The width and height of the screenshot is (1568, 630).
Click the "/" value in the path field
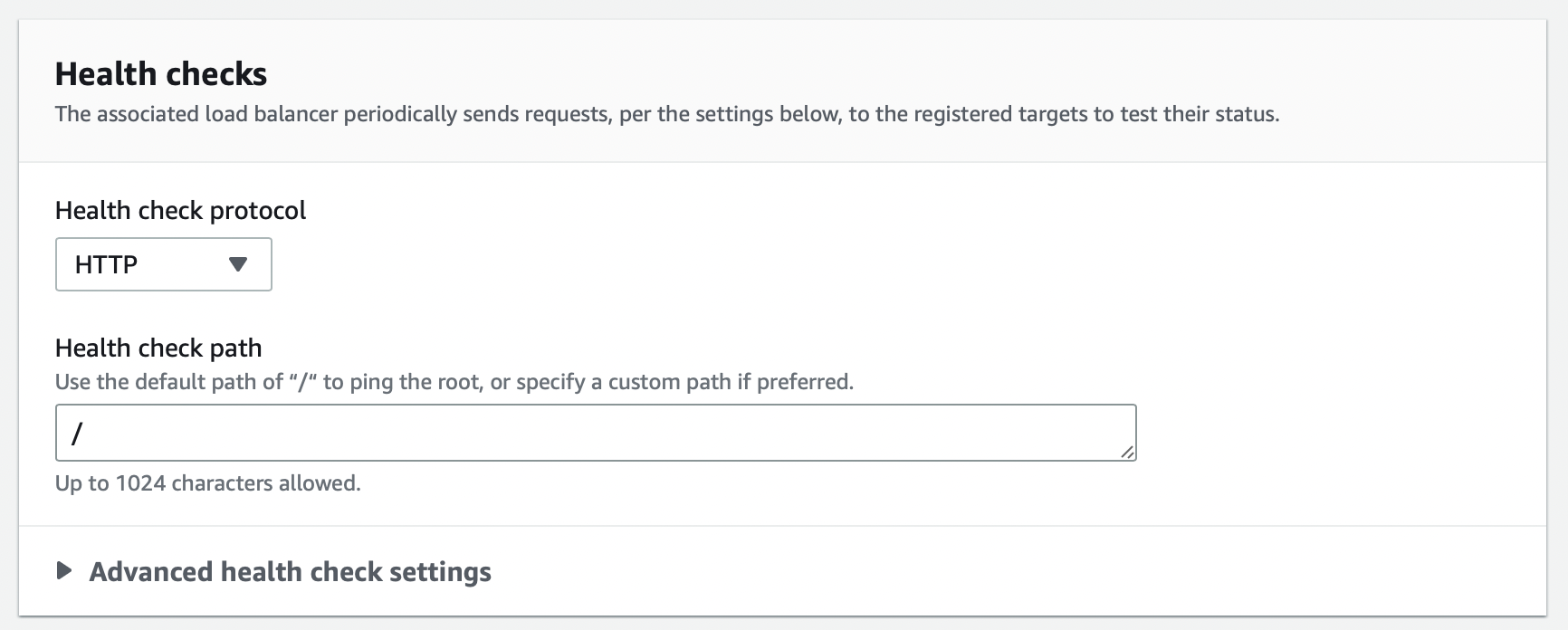[77, 434]
